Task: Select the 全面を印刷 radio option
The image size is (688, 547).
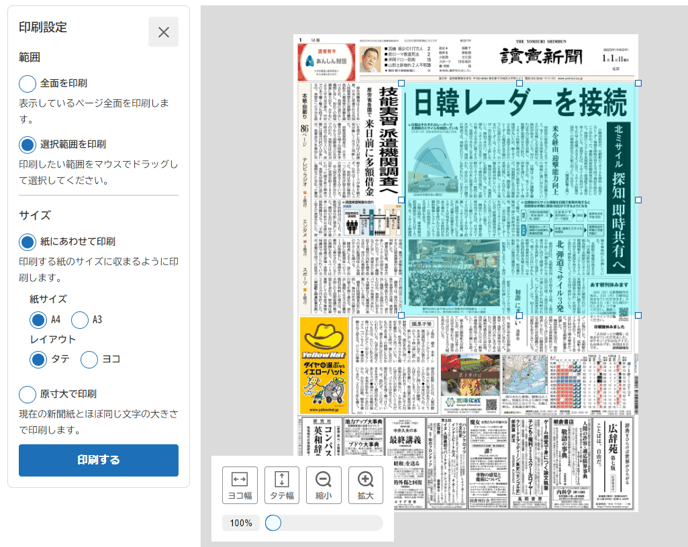Action: click(x=28, y=83)
